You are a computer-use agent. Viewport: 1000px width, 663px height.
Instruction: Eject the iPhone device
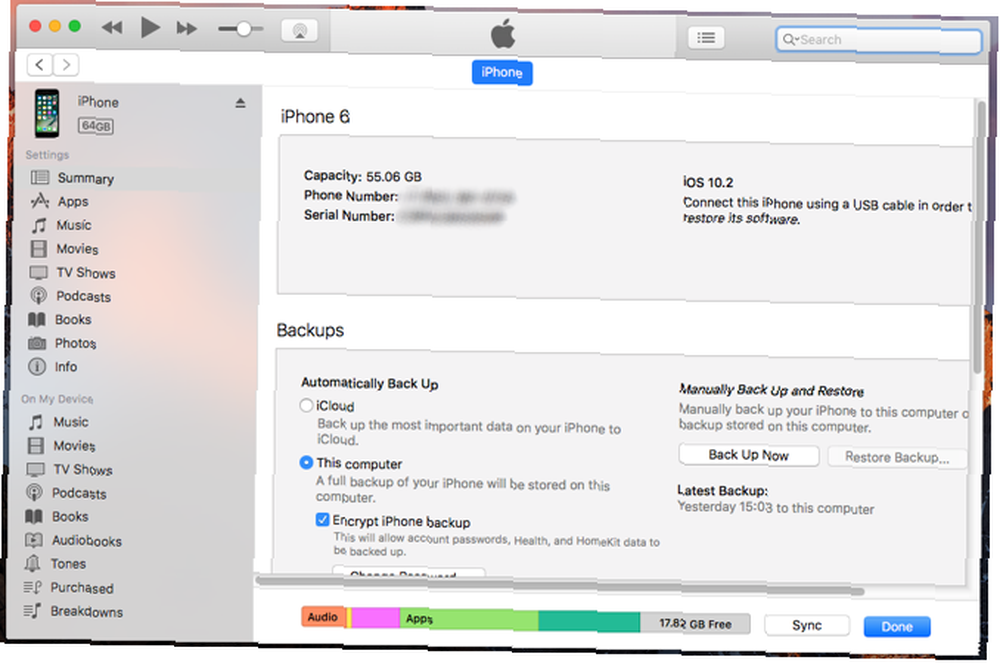point(240,103)
